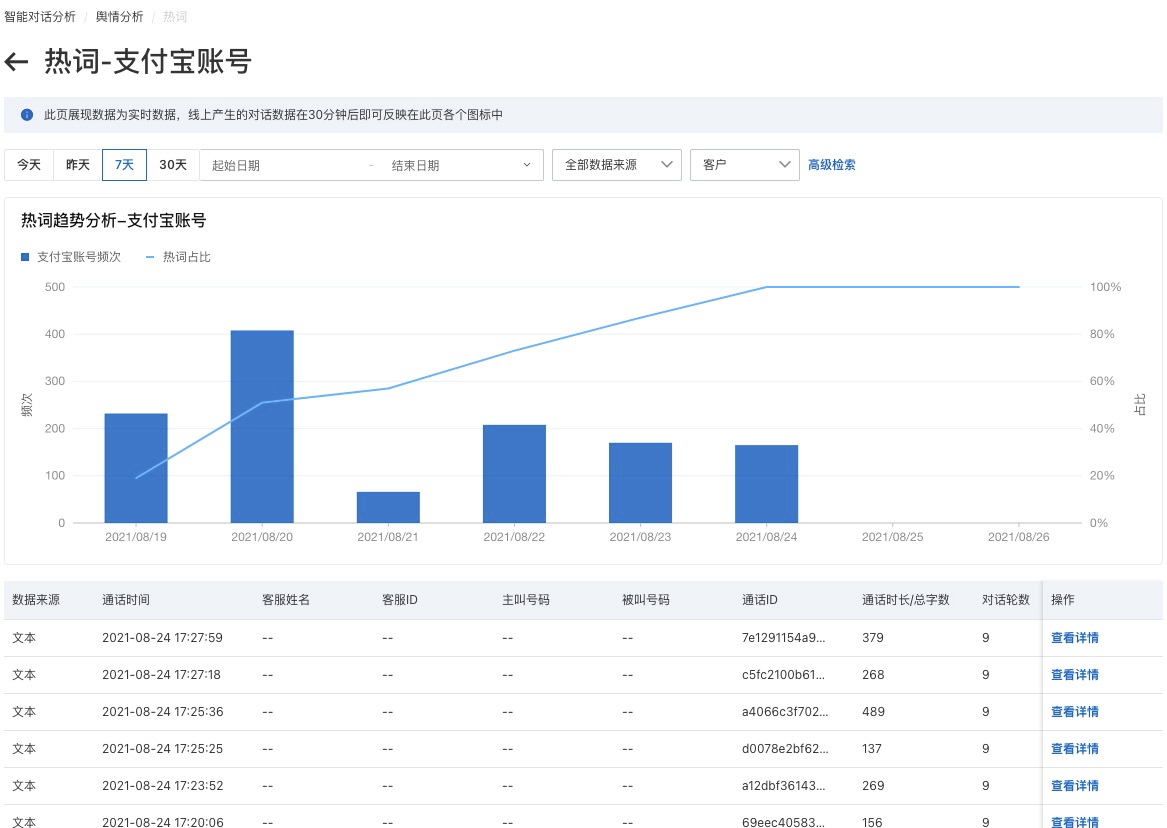Click the 2021/08/24 frequency bar
Viewport: 1167px width, 828px height.
[x=767, y=484]
